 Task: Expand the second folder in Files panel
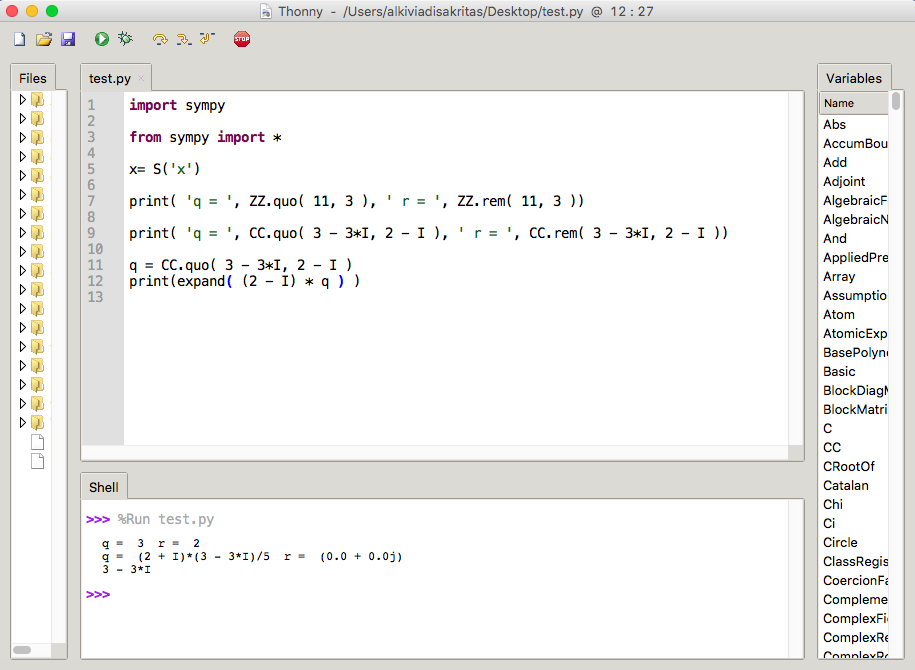(22, 118)
